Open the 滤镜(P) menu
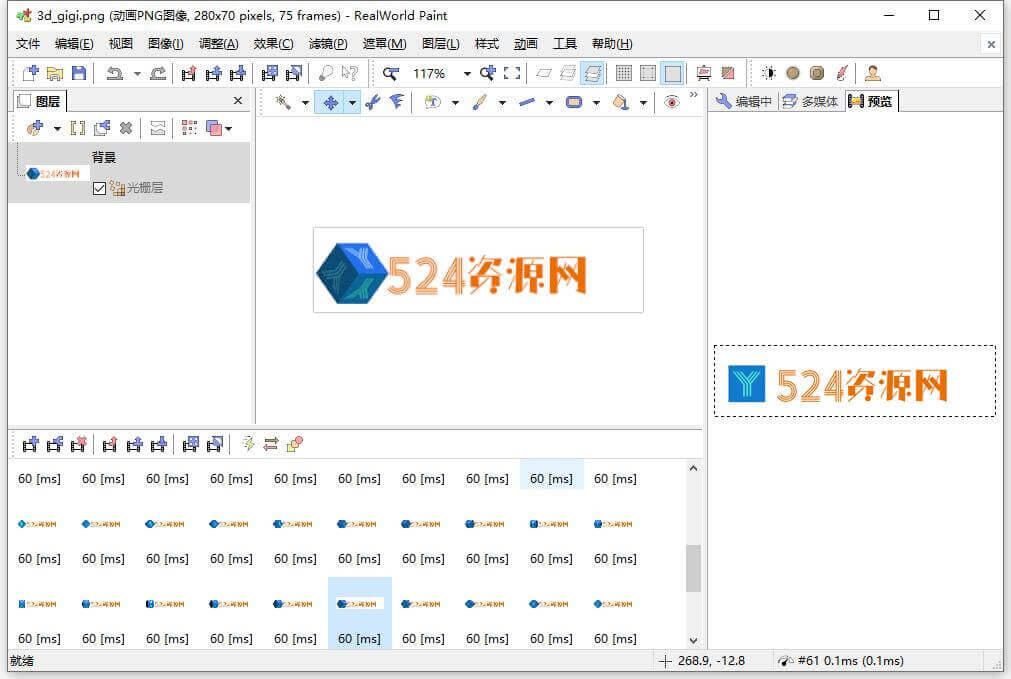This screenshot has height=679, width=1011. pos(328,44)
